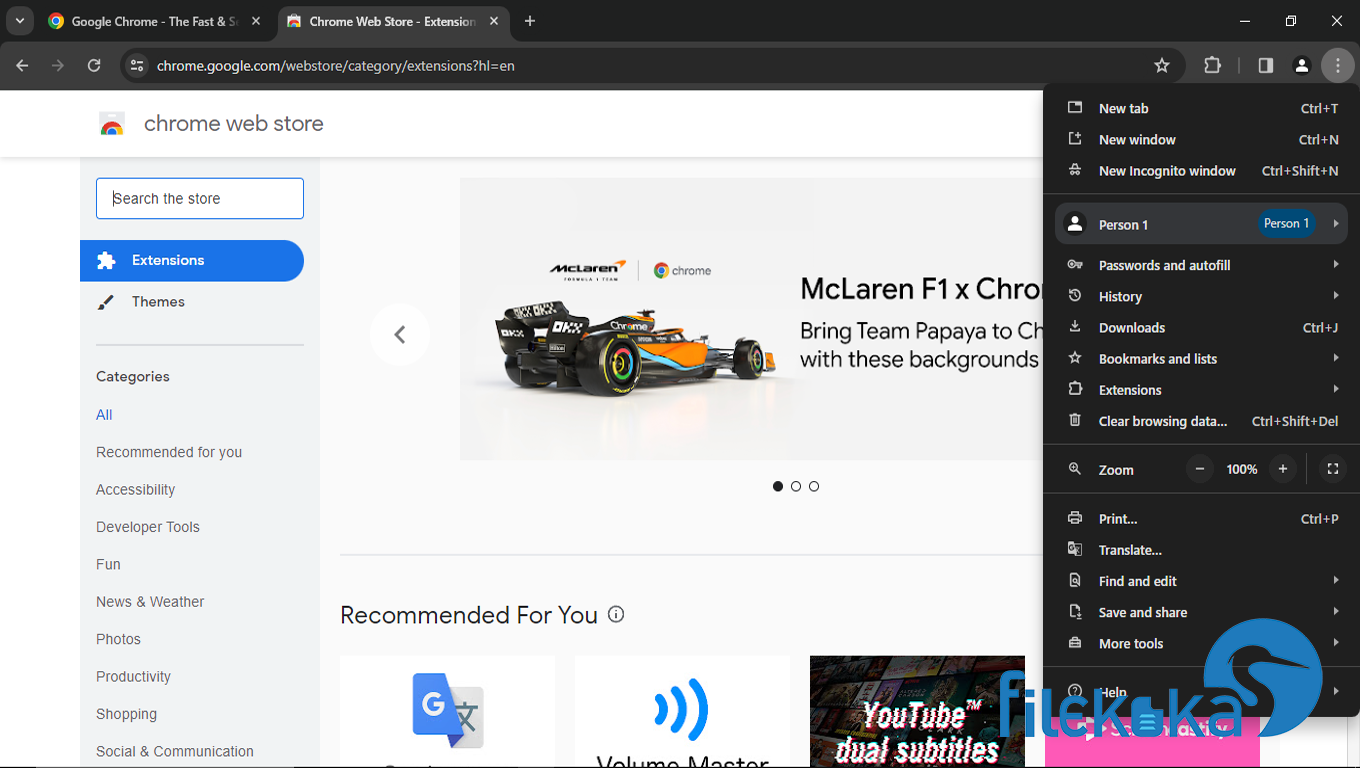Focus the Search the store field
The height and width of the screenshot is (768, 1360).
coord(200,198)
